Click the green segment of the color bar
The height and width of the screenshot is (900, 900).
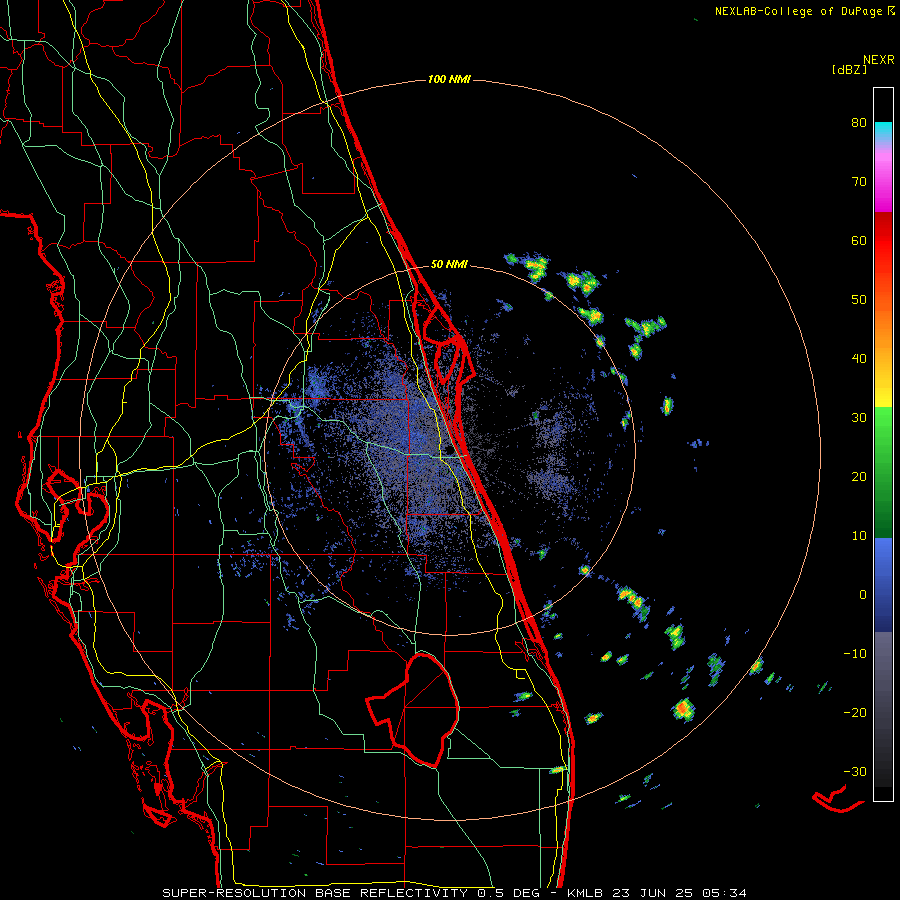[883, 472]
